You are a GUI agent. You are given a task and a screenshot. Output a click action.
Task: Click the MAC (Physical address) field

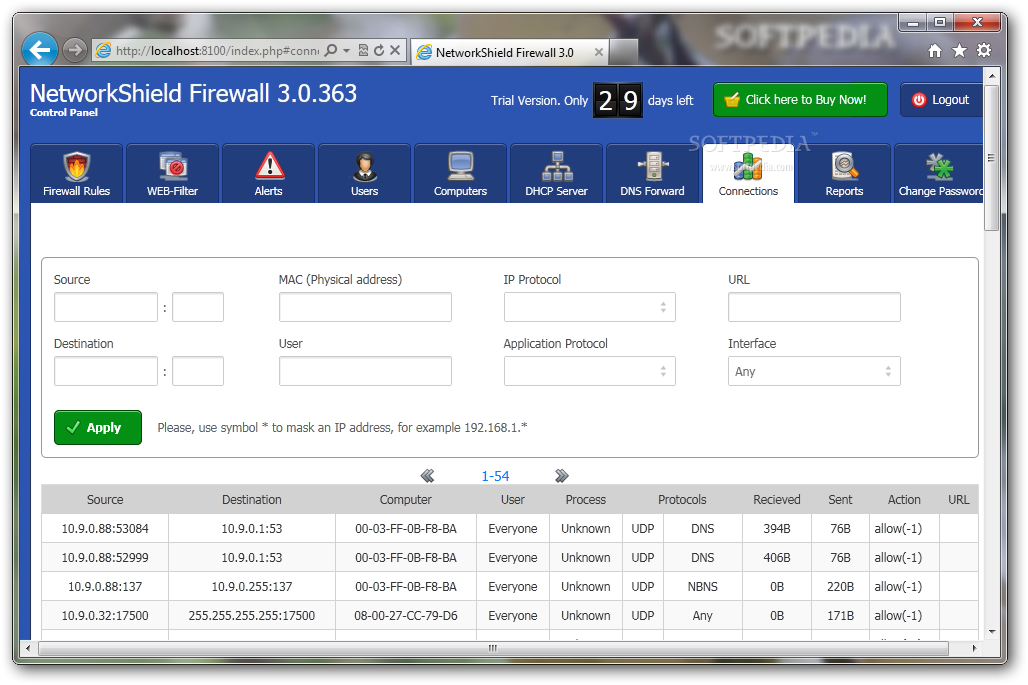click(x=365, y=307)
